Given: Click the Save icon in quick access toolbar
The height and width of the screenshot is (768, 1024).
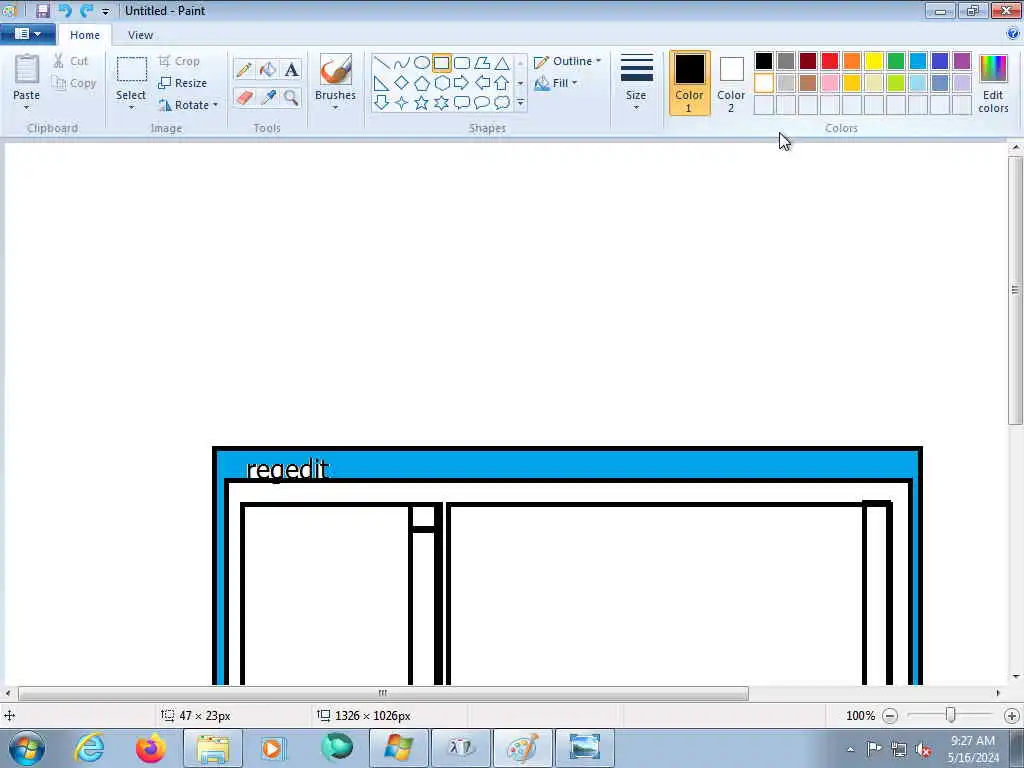Looking at the screenshot, I should click(x=42, y=10).
